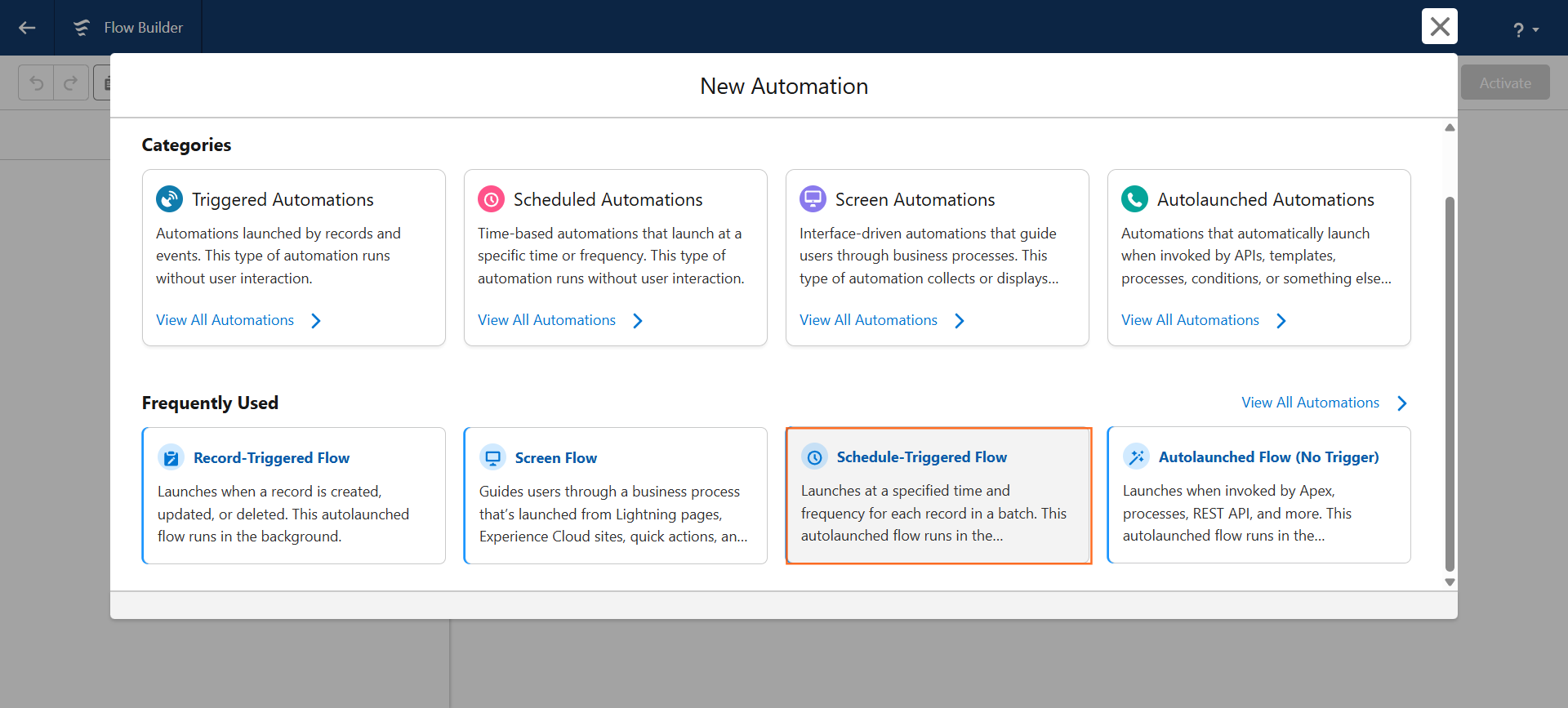Click the Screen Automations monitor icon

[813, 198]
